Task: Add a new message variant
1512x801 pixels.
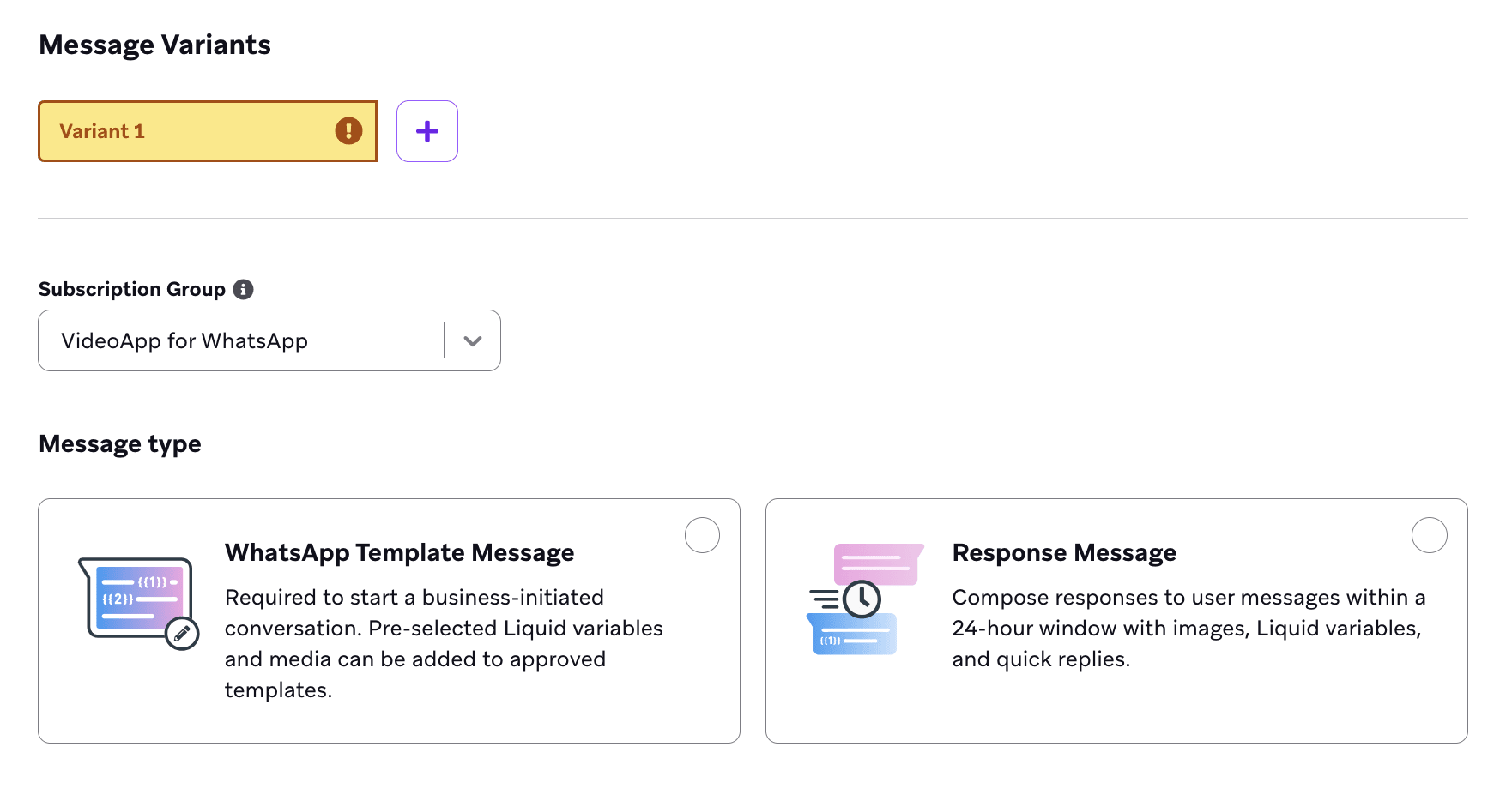Action: tap(427, 131)
